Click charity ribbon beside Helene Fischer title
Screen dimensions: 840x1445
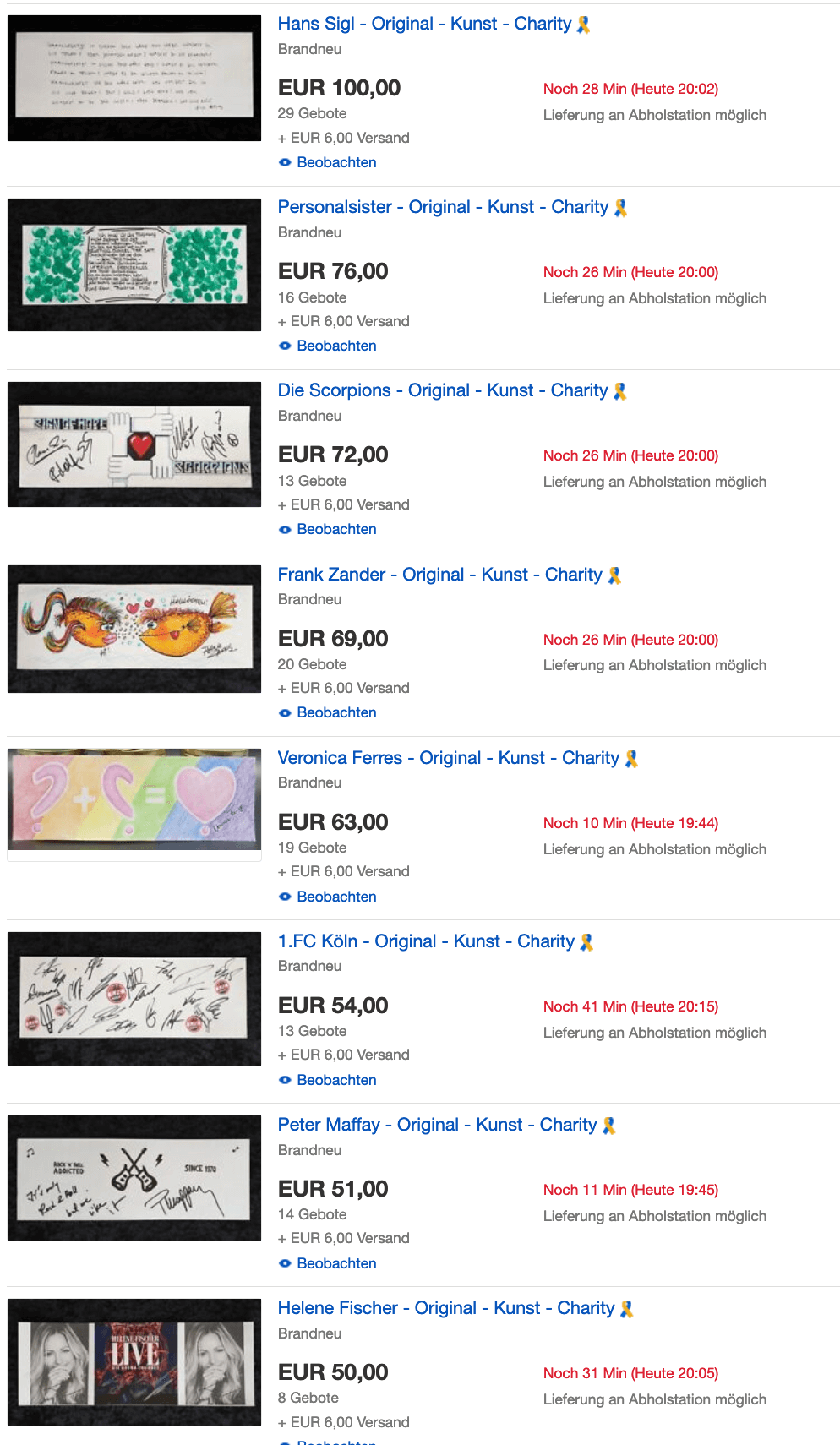tap(626, 1310)
